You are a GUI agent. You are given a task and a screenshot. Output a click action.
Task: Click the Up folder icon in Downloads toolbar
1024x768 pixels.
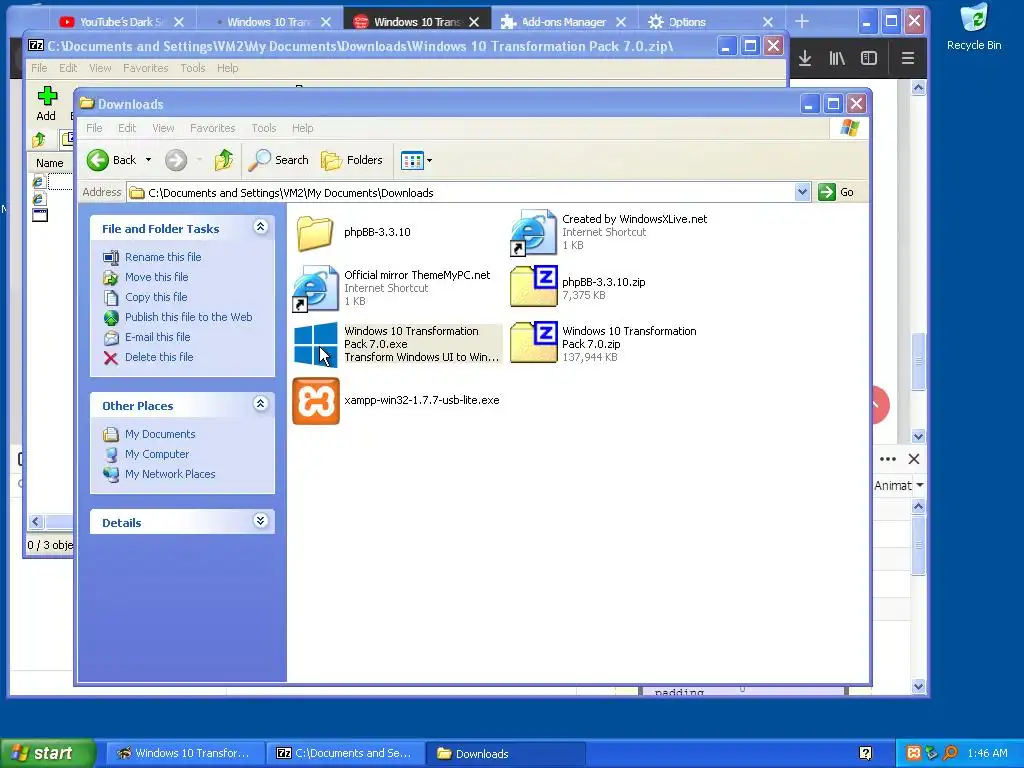click(x=223, y=160)
